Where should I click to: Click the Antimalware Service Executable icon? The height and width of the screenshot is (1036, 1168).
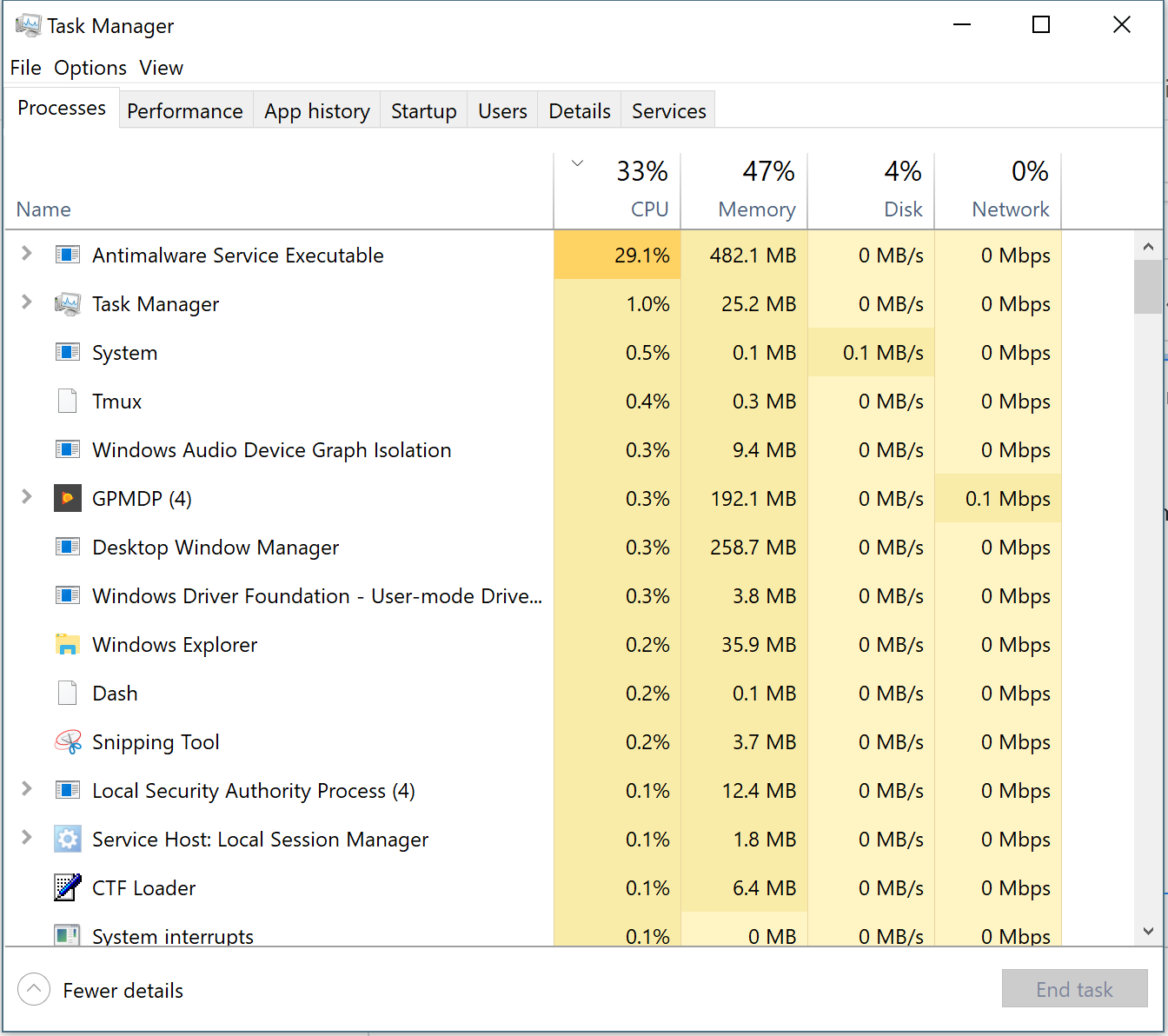68,255
